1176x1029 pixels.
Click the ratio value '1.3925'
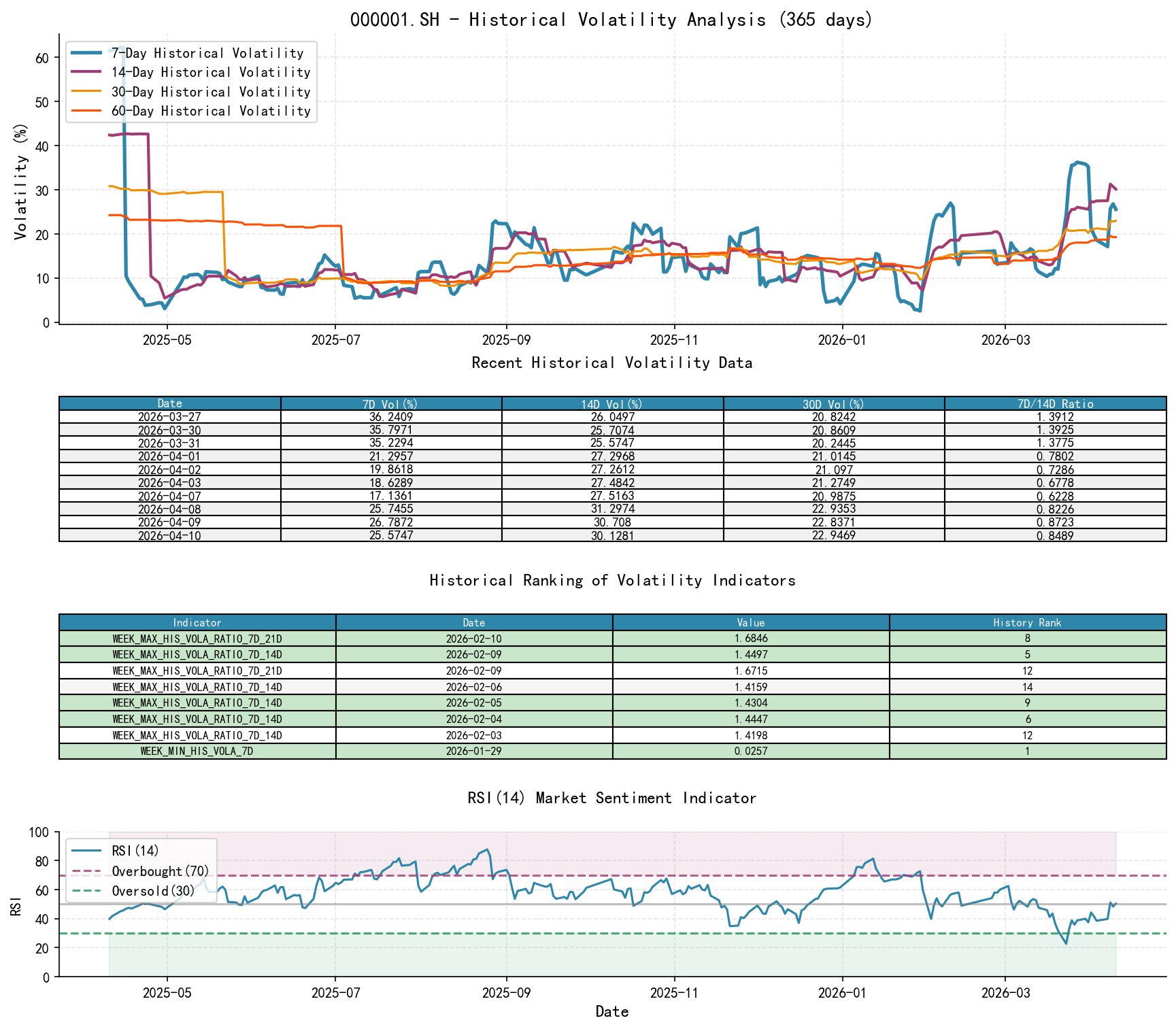(1056, 430)
